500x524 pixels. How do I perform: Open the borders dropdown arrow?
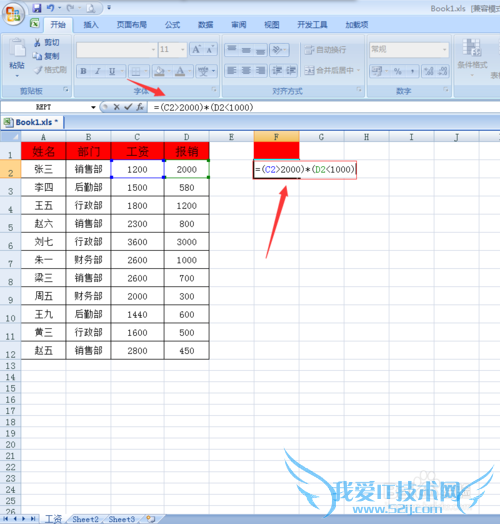pos(146,71)
